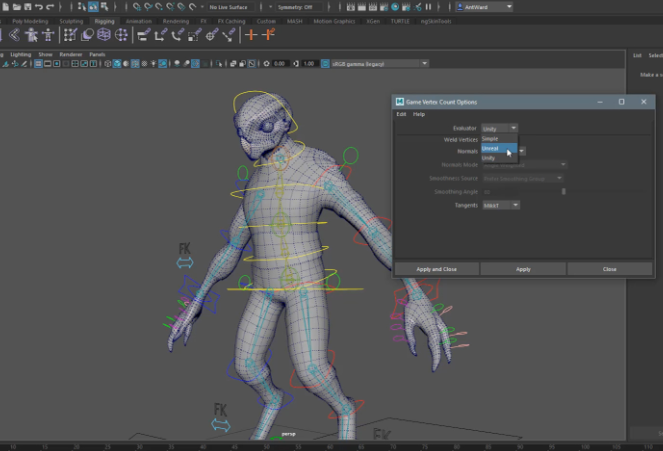Click the orange plus locator shelf icon
The width and height of the screenshot is (663, 451).
click(250, 34)
